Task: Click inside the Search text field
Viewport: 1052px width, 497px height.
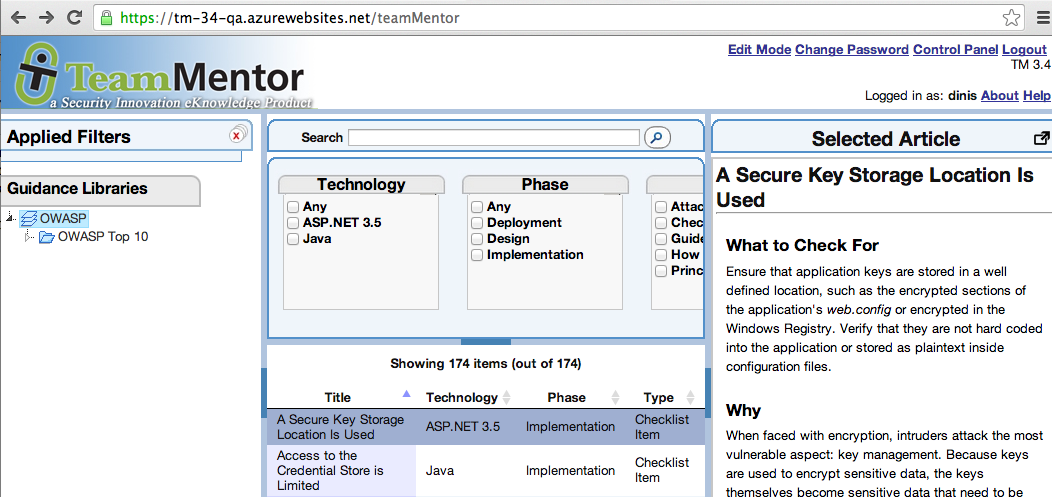Action: point(493,137)
